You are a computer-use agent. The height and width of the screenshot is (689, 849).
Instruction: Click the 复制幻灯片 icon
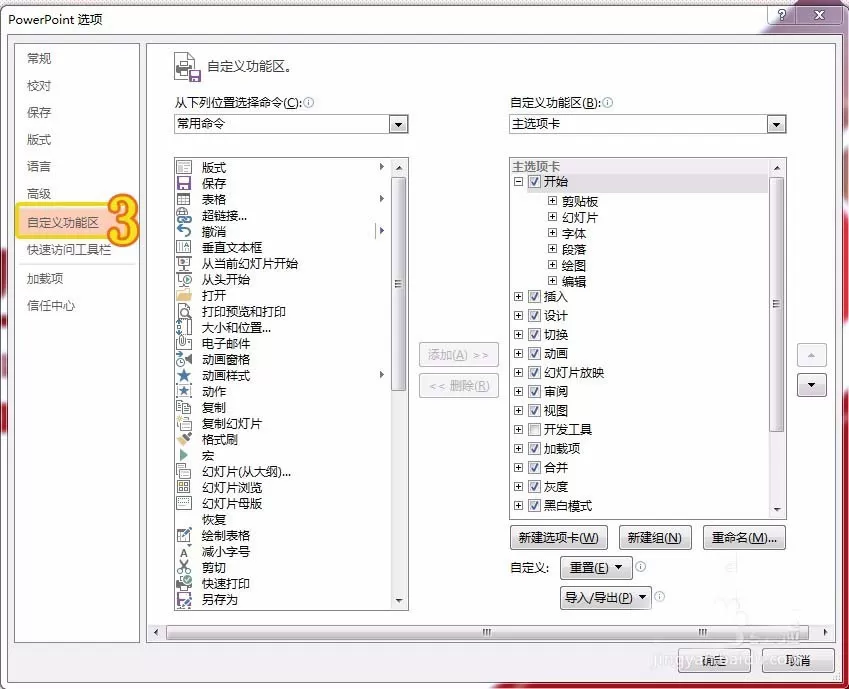(x=184, y=423)
